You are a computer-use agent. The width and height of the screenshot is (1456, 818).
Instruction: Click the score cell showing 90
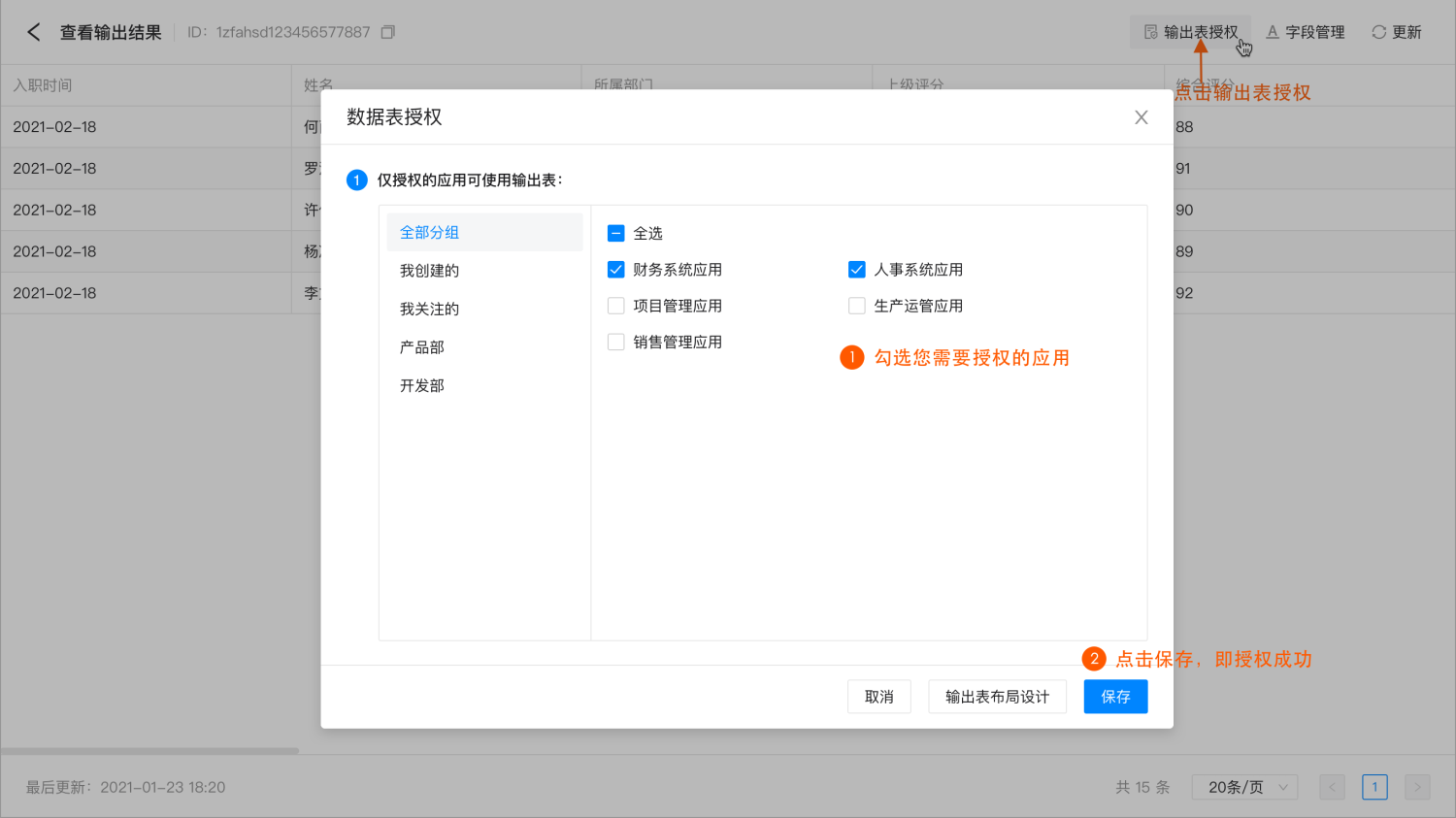(1184, 211)
